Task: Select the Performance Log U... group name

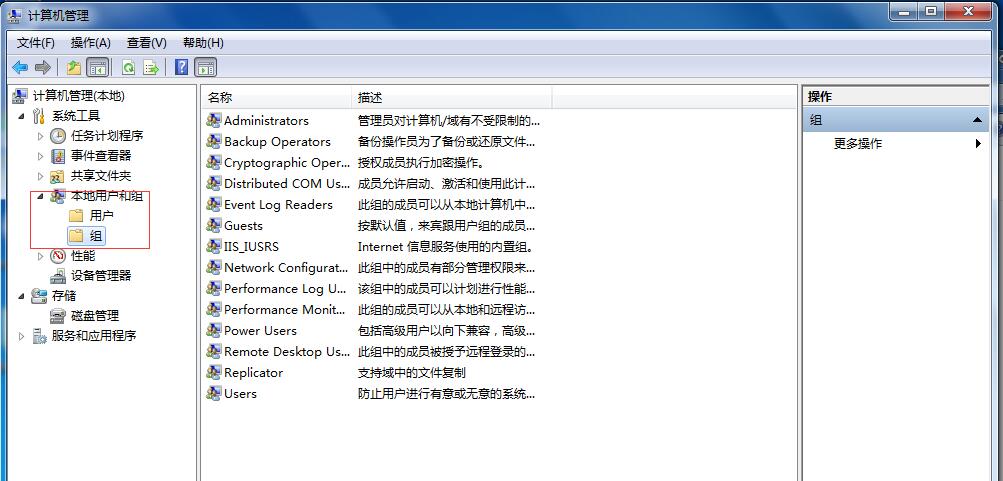Action: pos(285,288)
